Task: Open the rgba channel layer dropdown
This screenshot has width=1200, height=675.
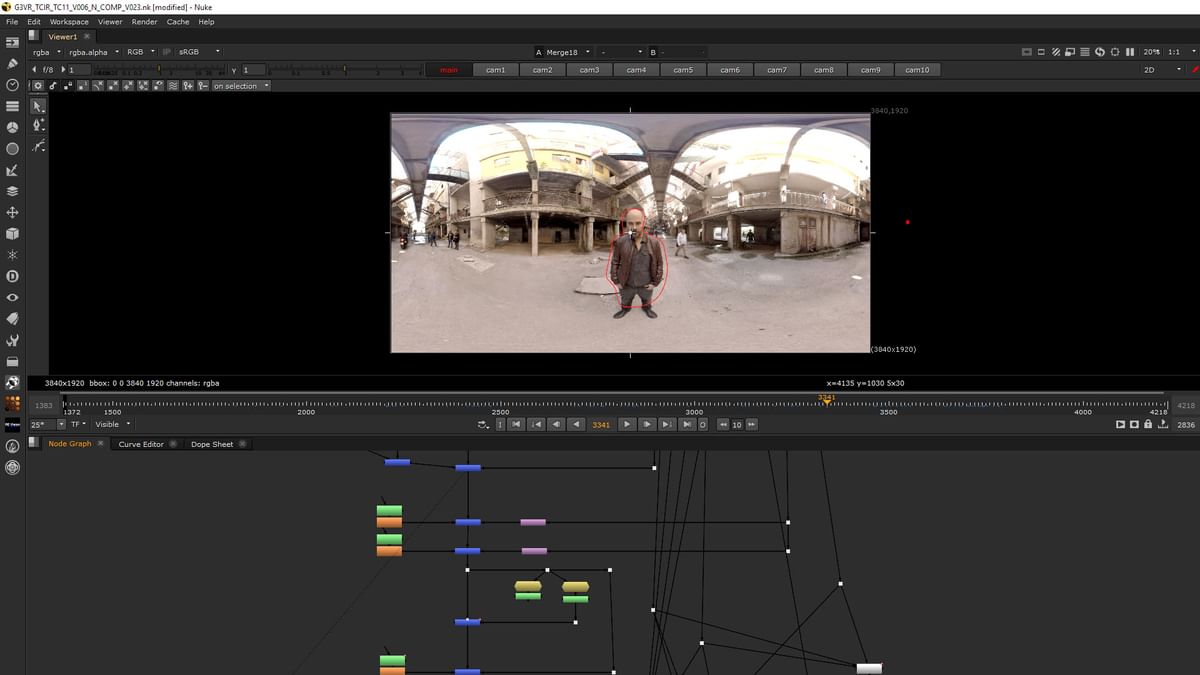Action: point(46,52)
